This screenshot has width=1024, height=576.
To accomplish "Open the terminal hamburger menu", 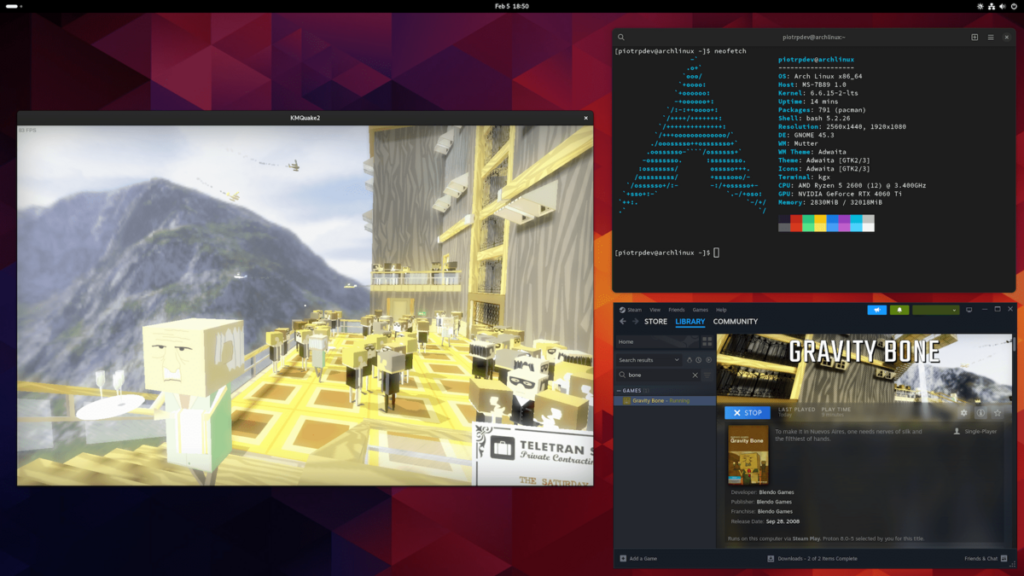I will tap(992, 37).
